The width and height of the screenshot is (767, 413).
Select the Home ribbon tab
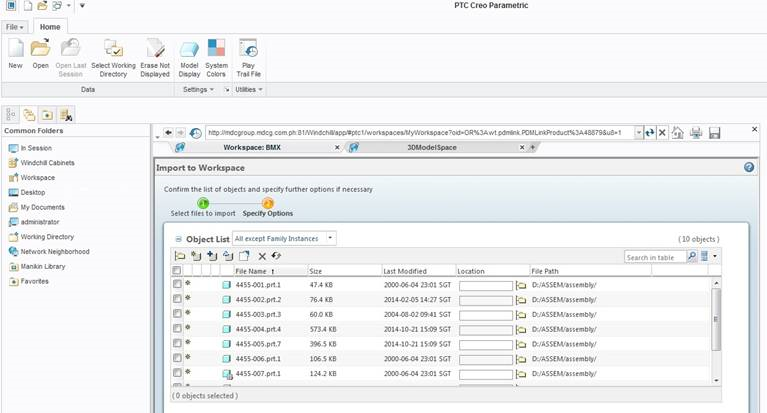[50, 27]
